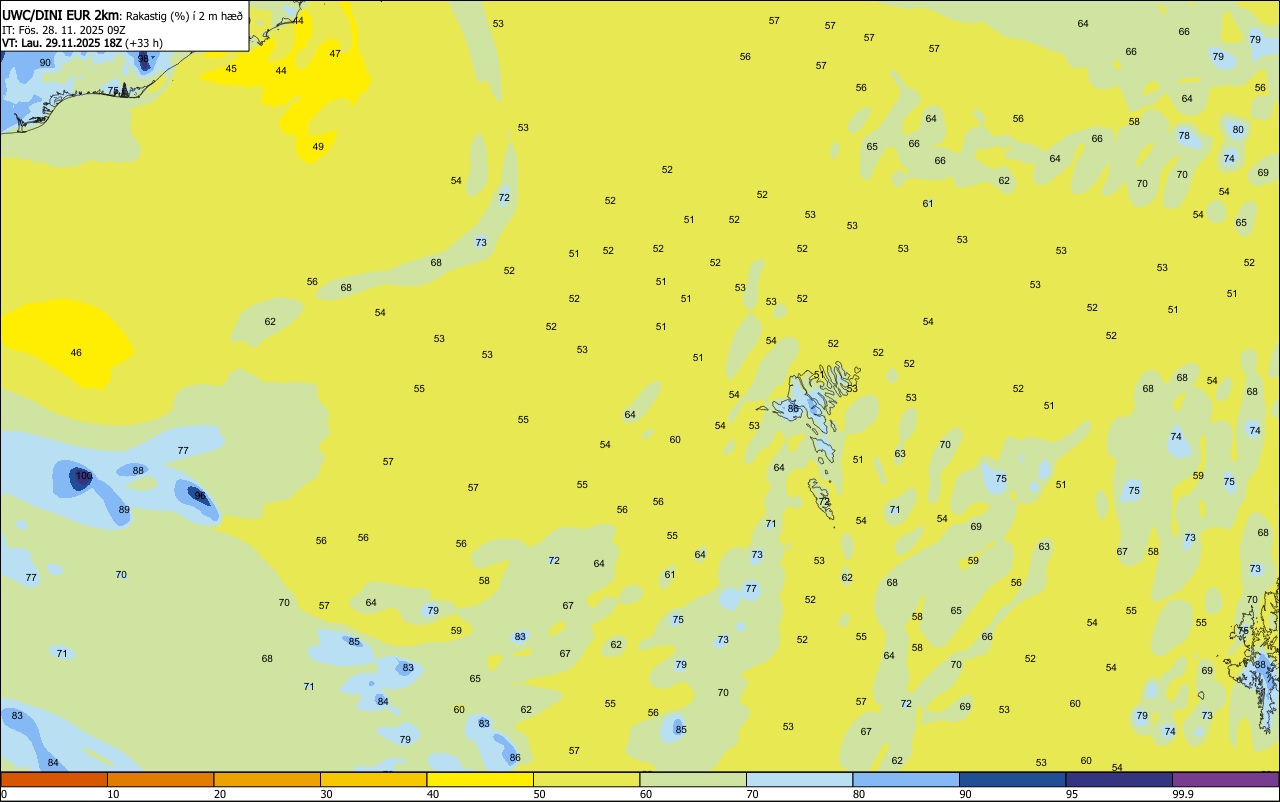Click the 'UWC/DINI EUR 2km' title text
This screenshot has height=802, width=1280.
pyautogui.click(x=61, y=15)
